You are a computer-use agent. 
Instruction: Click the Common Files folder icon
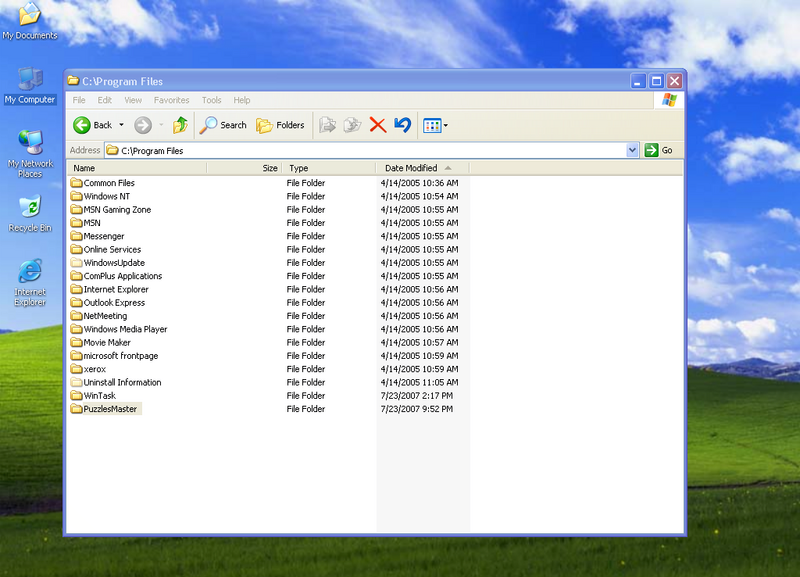(x=77, y=183)
